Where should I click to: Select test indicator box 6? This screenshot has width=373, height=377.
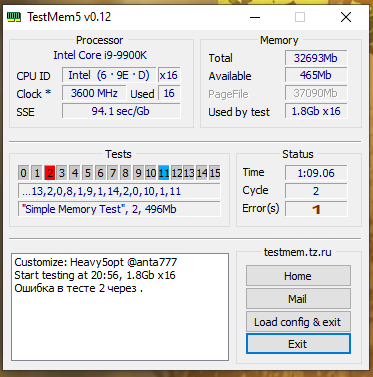coord(100,173)
